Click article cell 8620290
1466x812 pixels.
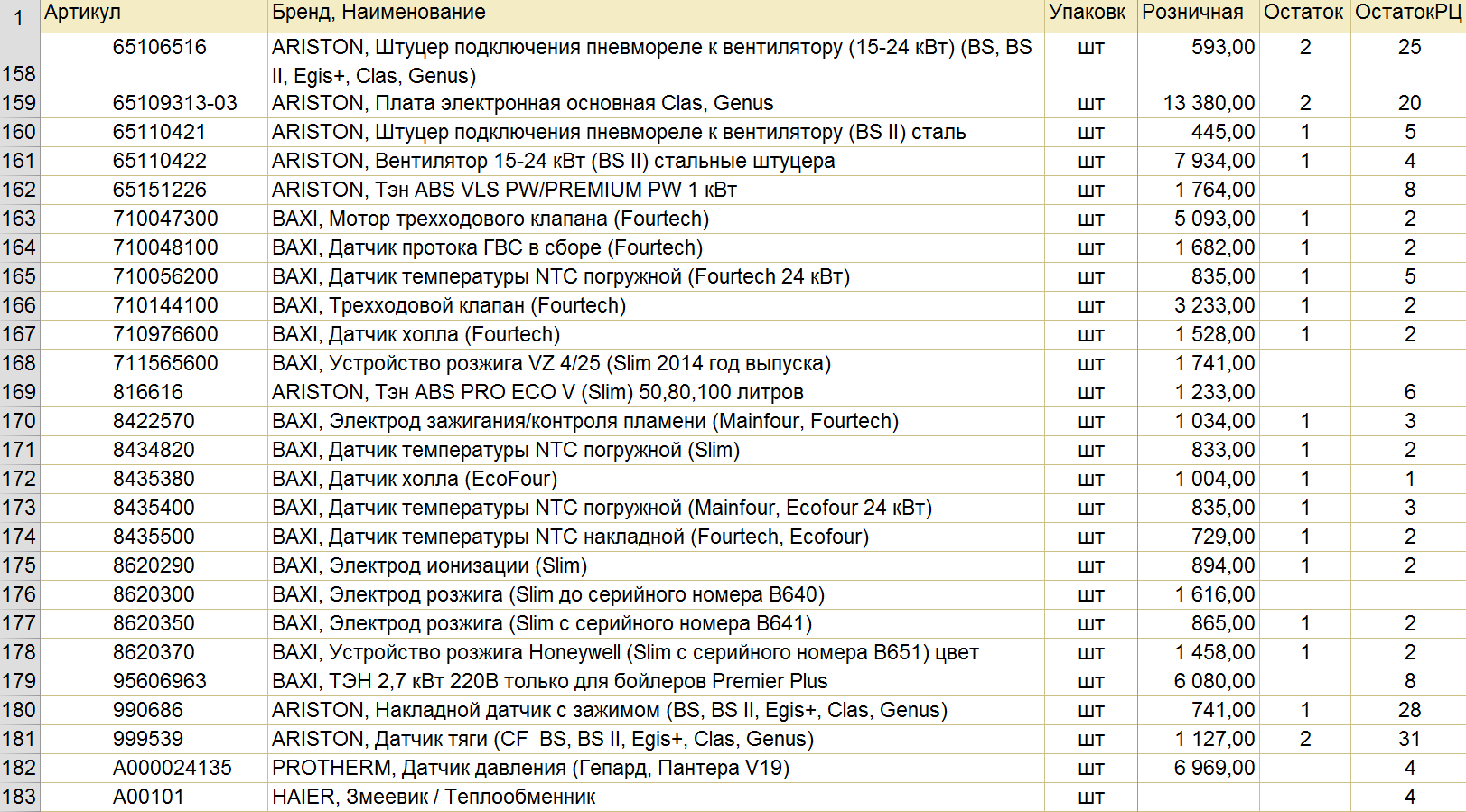point(154,565)
